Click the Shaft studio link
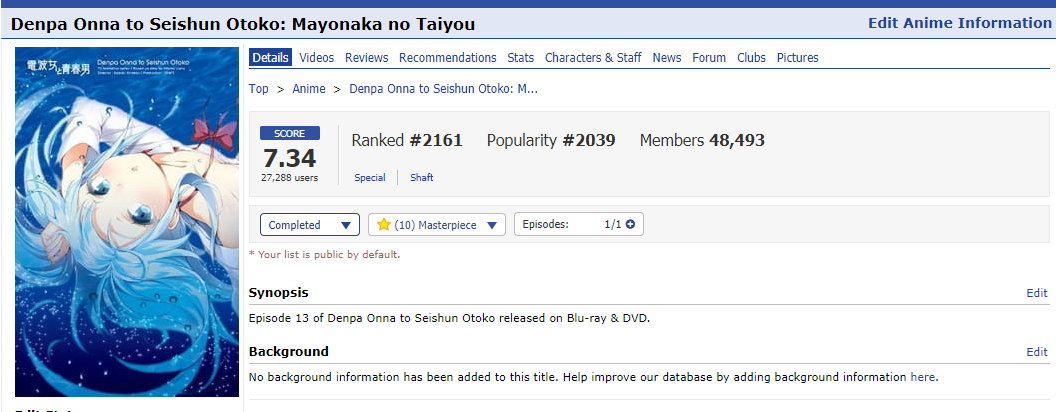Screen dimensions: 1056x412 click(x=421, y=178)
